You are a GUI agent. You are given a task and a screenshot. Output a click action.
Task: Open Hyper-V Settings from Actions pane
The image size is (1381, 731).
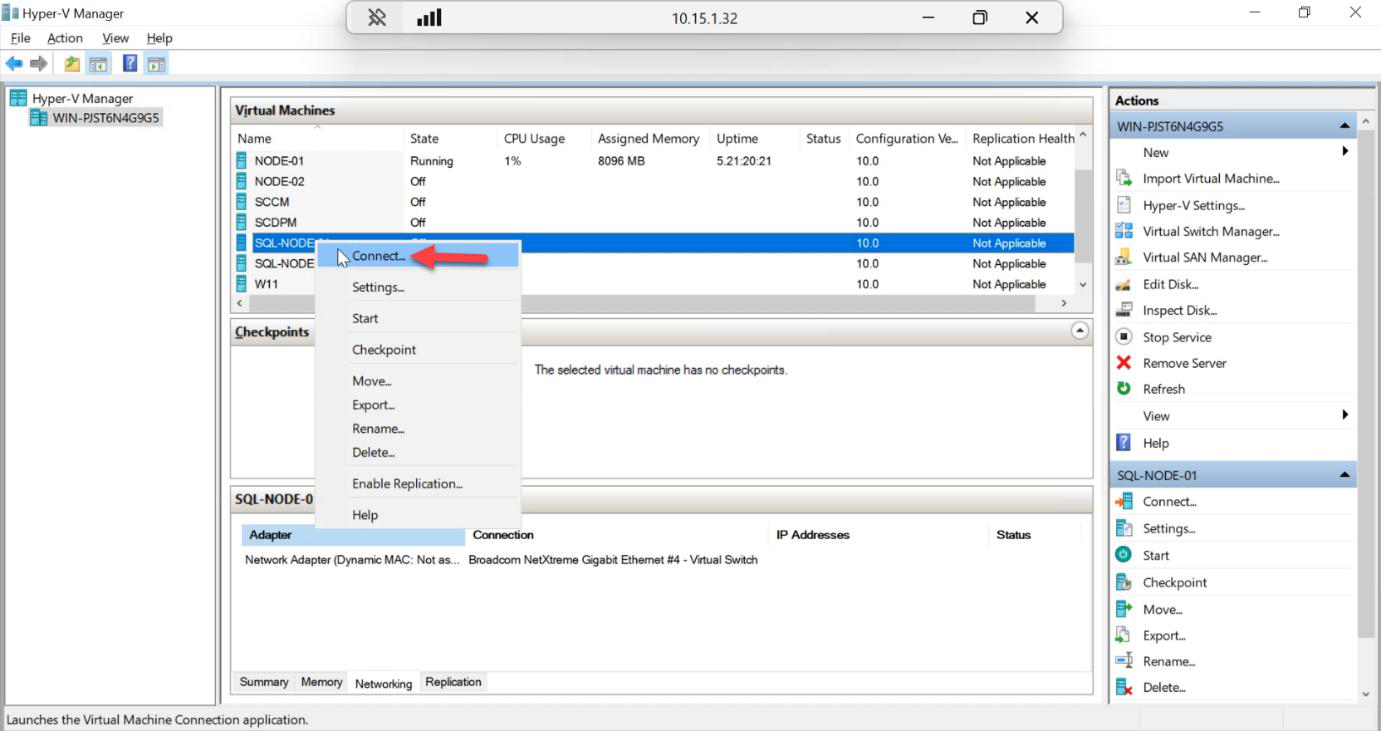(x=1193, y=205)
